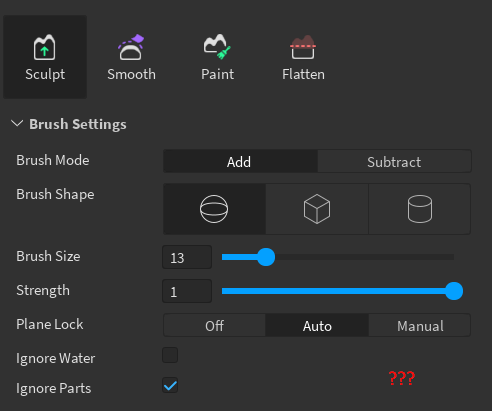This screenshot has height=411, width=492.
Task: Set Brush Mode to Add
Action: [x=240, y=161]
